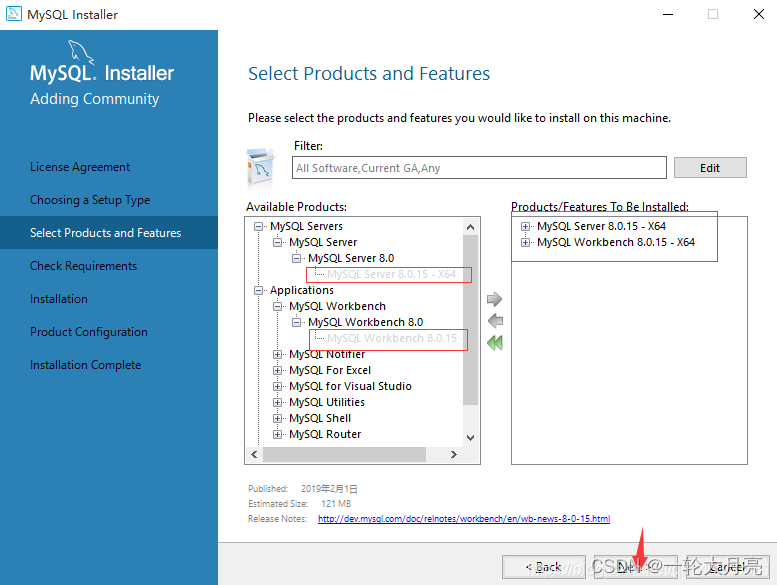This screenshot has width=777, height=585.
Task: Collapse the MySQL Server node in Available Products
Action: pyautogui.click(x=278, y=242)
